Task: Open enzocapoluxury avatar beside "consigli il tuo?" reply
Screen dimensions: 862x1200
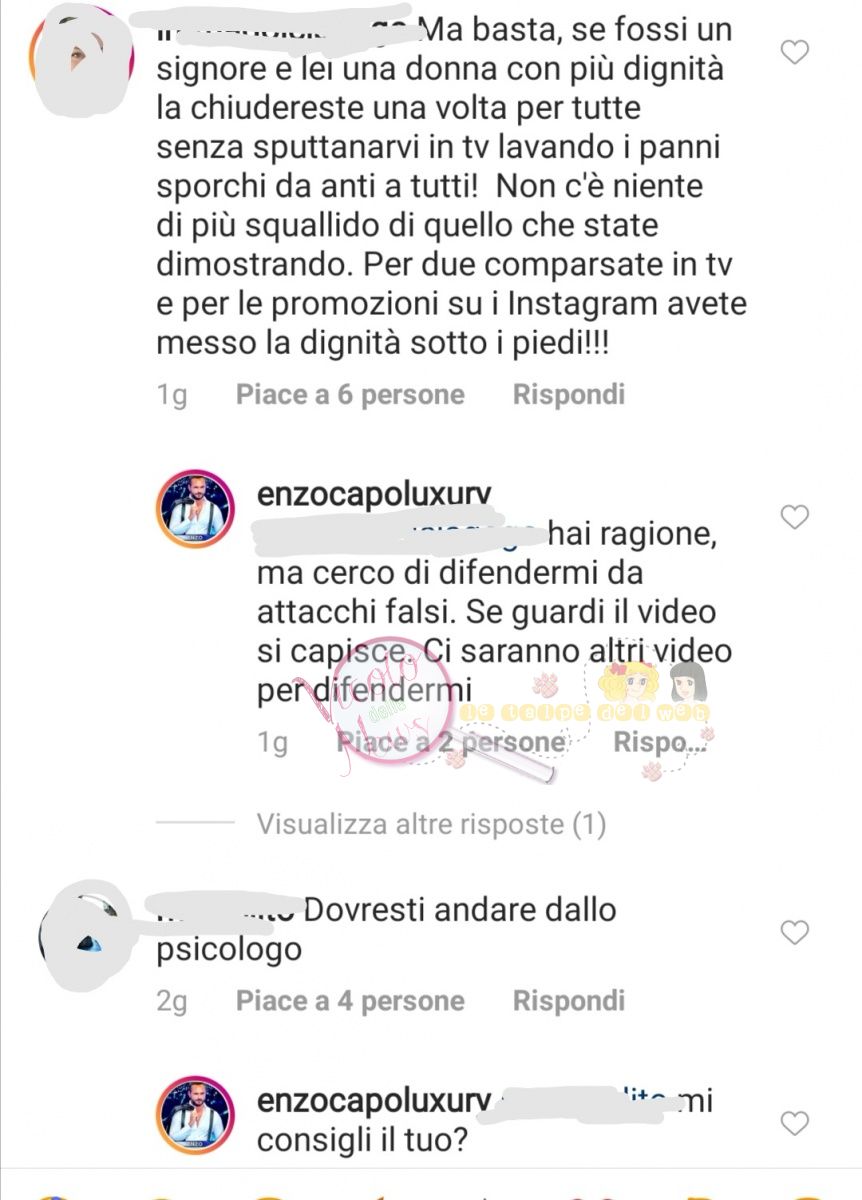Action: pos(195,1115)
